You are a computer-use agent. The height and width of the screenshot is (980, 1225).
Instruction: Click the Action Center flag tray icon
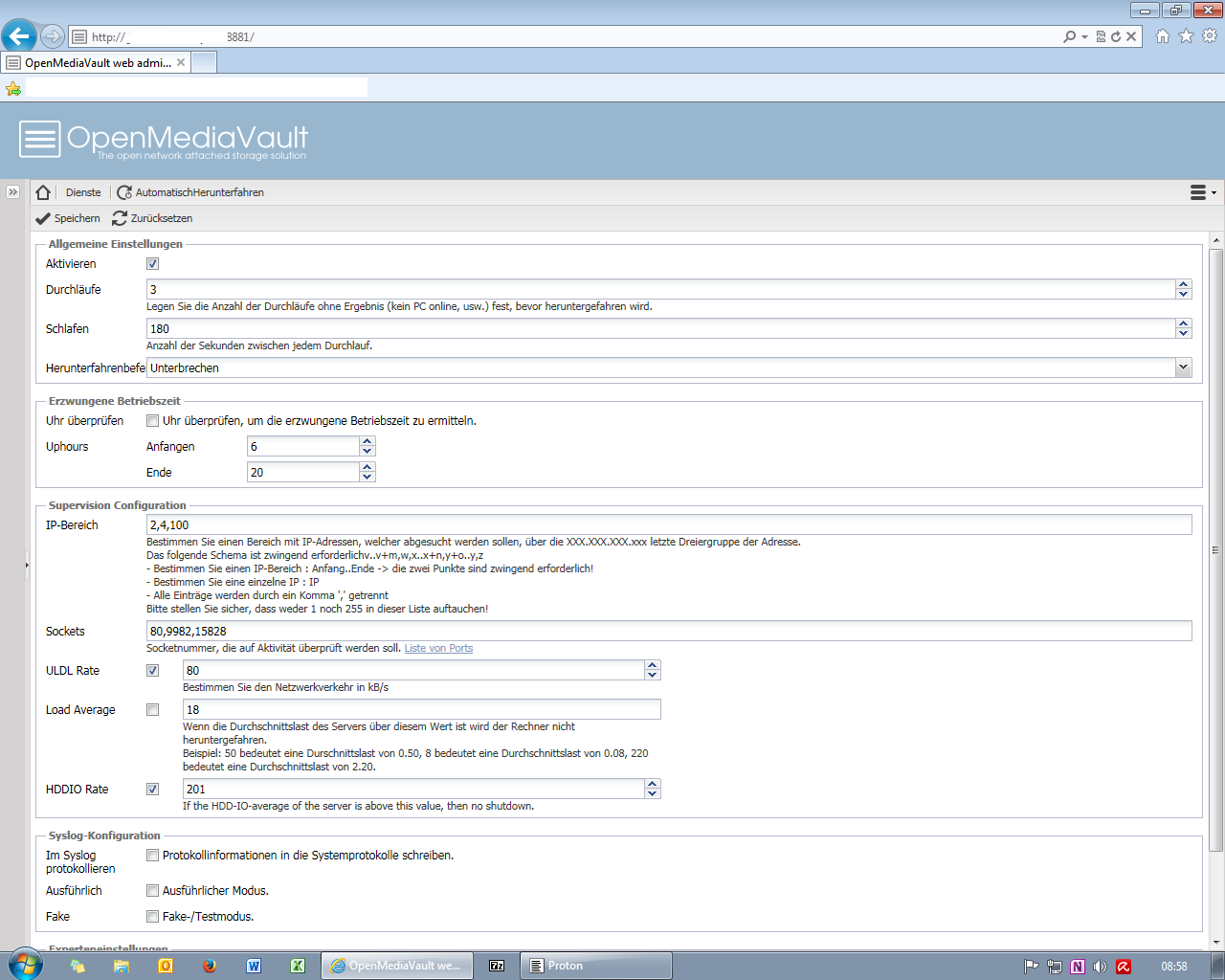1031,967
